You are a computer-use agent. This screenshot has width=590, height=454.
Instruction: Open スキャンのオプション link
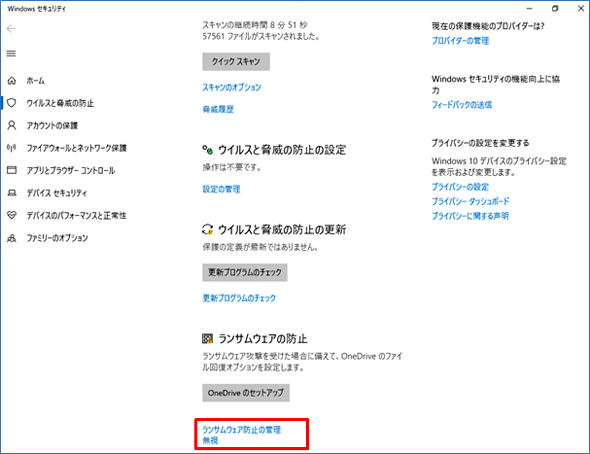click(x=231, y=87)
